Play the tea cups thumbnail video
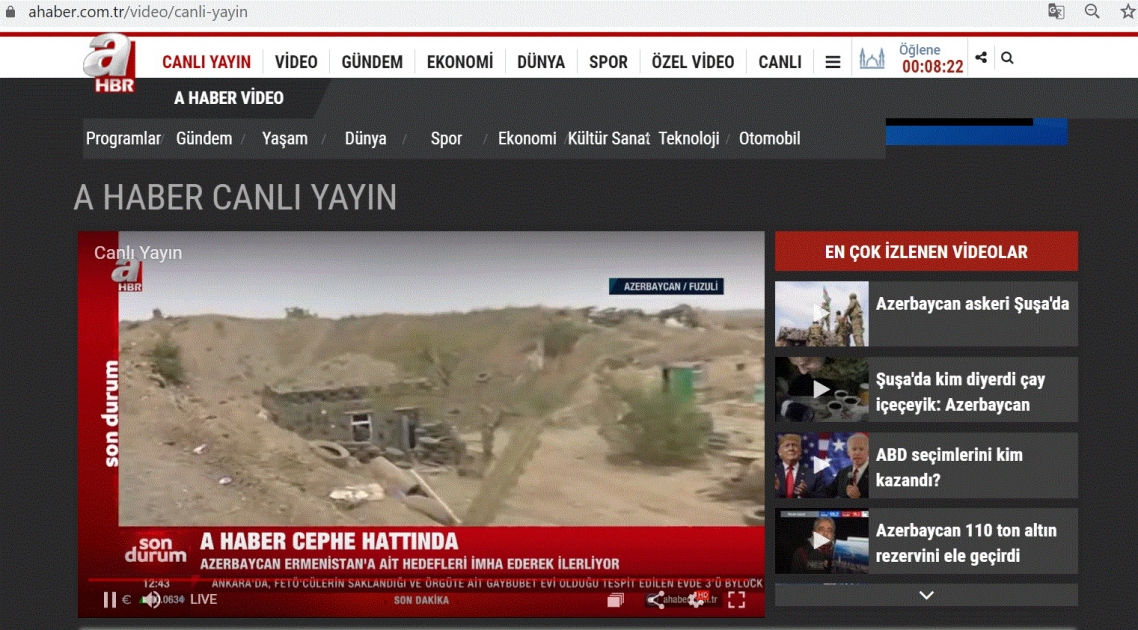The height and width of the screenshot is (630, 1138). pyautogui.click(x=822, y=389)
